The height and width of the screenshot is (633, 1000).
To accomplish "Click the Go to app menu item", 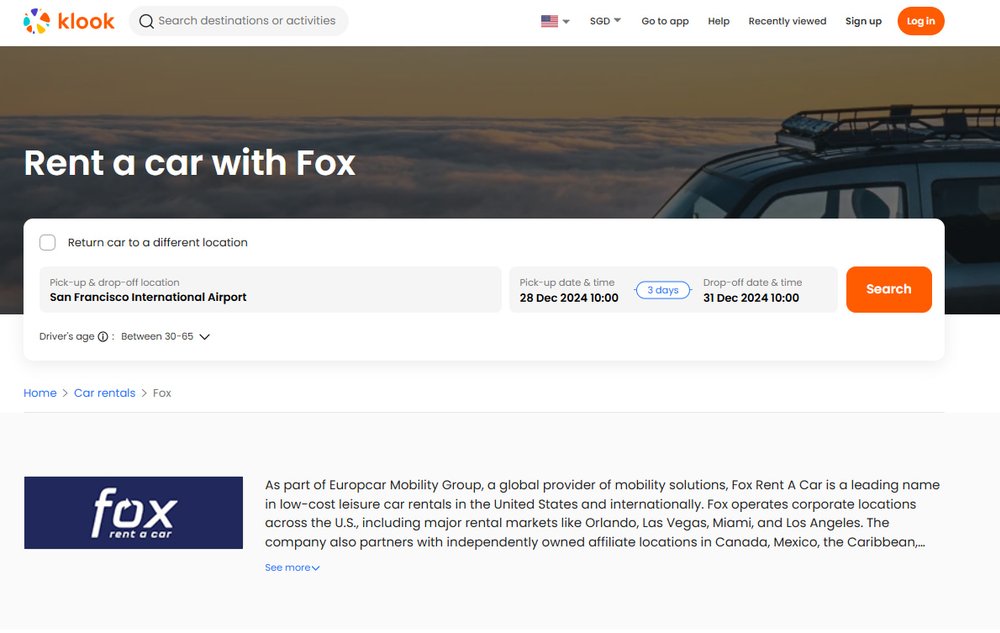I will click(x=665, y=21).
